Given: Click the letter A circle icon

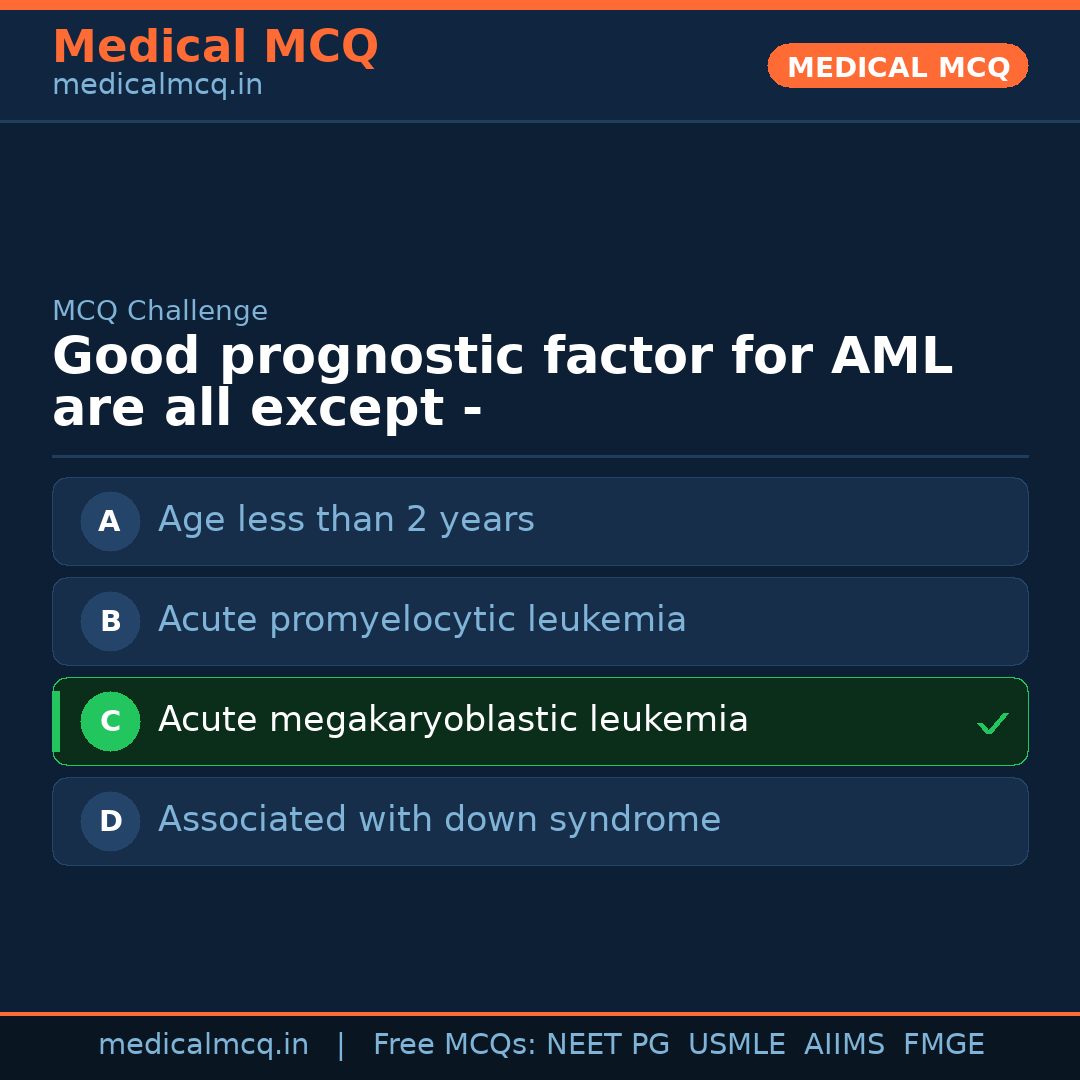Looking at the screenshot, I should (110, 521).
